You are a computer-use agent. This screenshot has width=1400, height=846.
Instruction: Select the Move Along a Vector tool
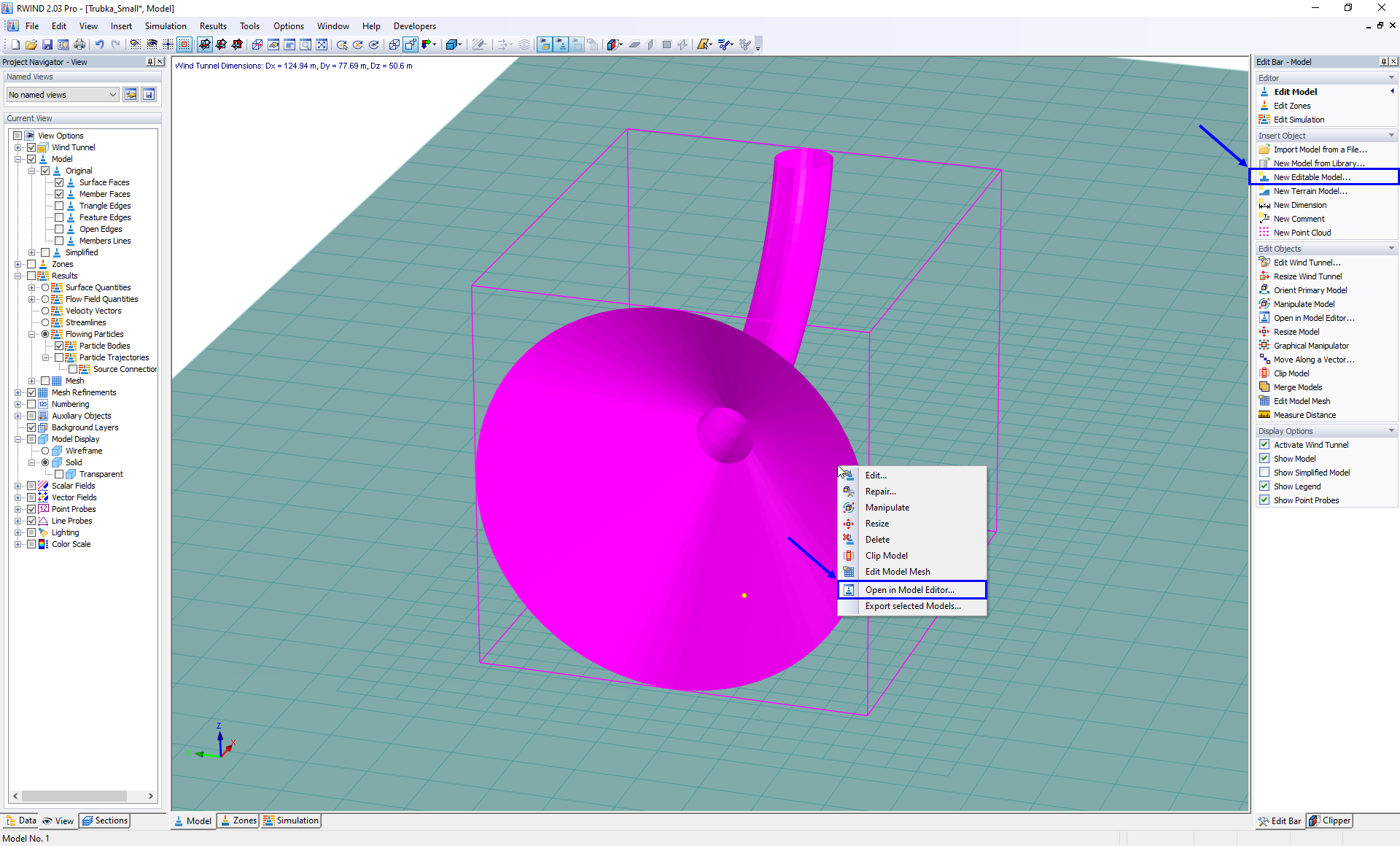point(1312,359)
